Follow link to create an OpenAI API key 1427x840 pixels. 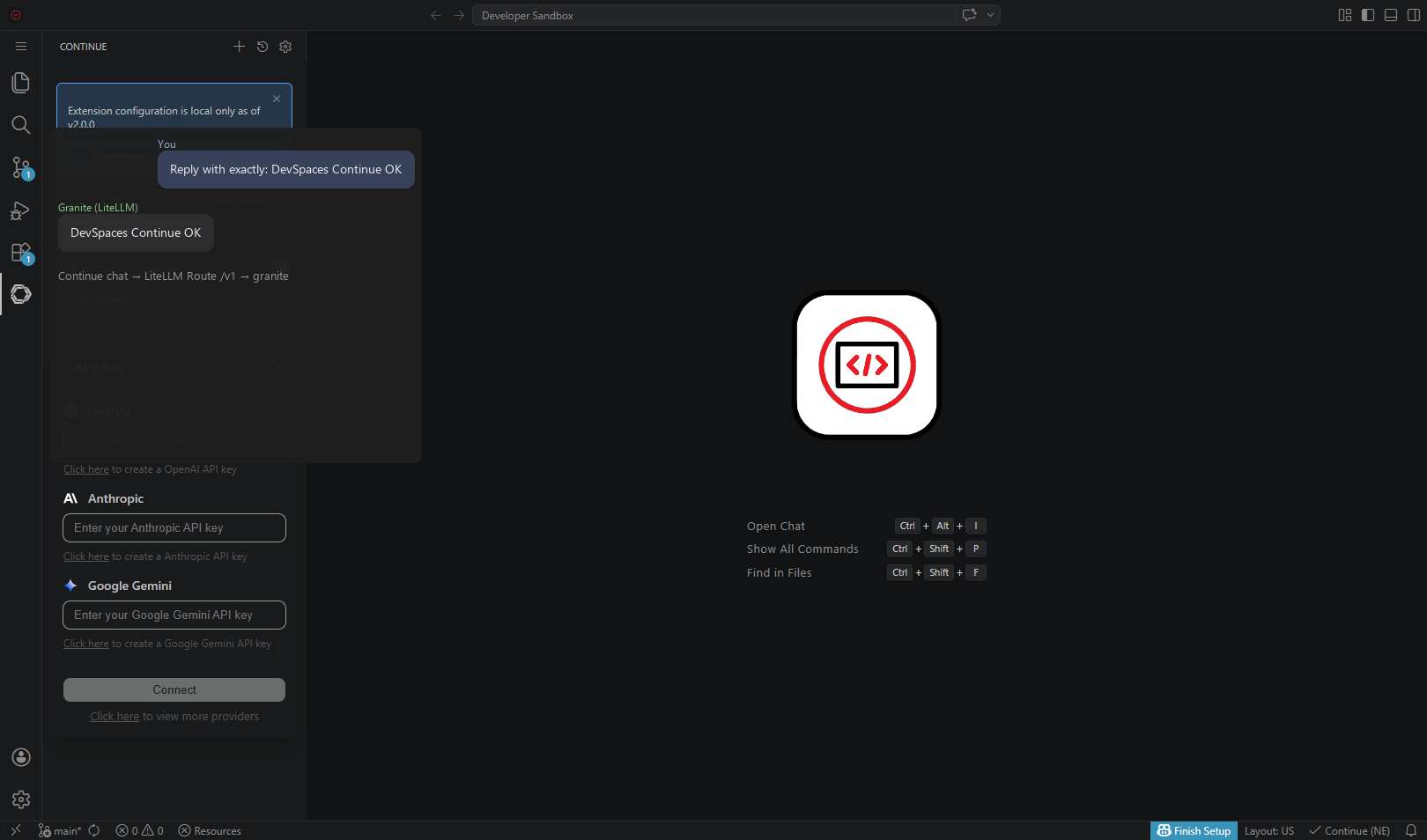86,469
